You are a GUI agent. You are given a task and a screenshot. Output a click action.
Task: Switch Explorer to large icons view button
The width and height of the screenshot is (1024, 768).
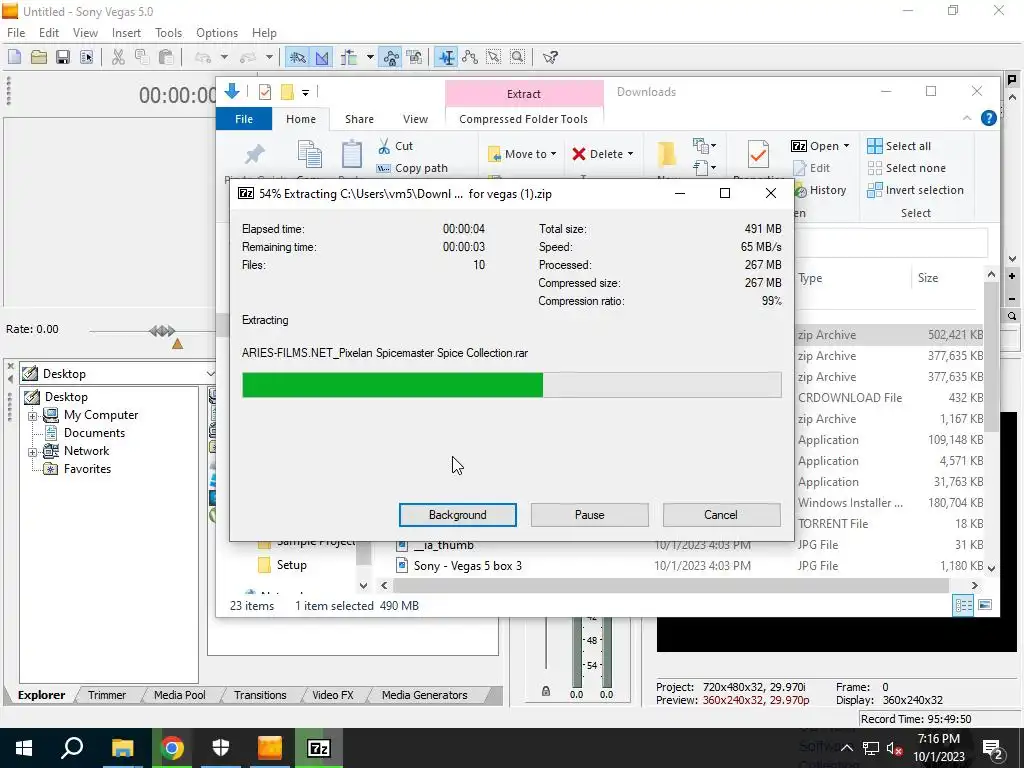tap(985, 605)
